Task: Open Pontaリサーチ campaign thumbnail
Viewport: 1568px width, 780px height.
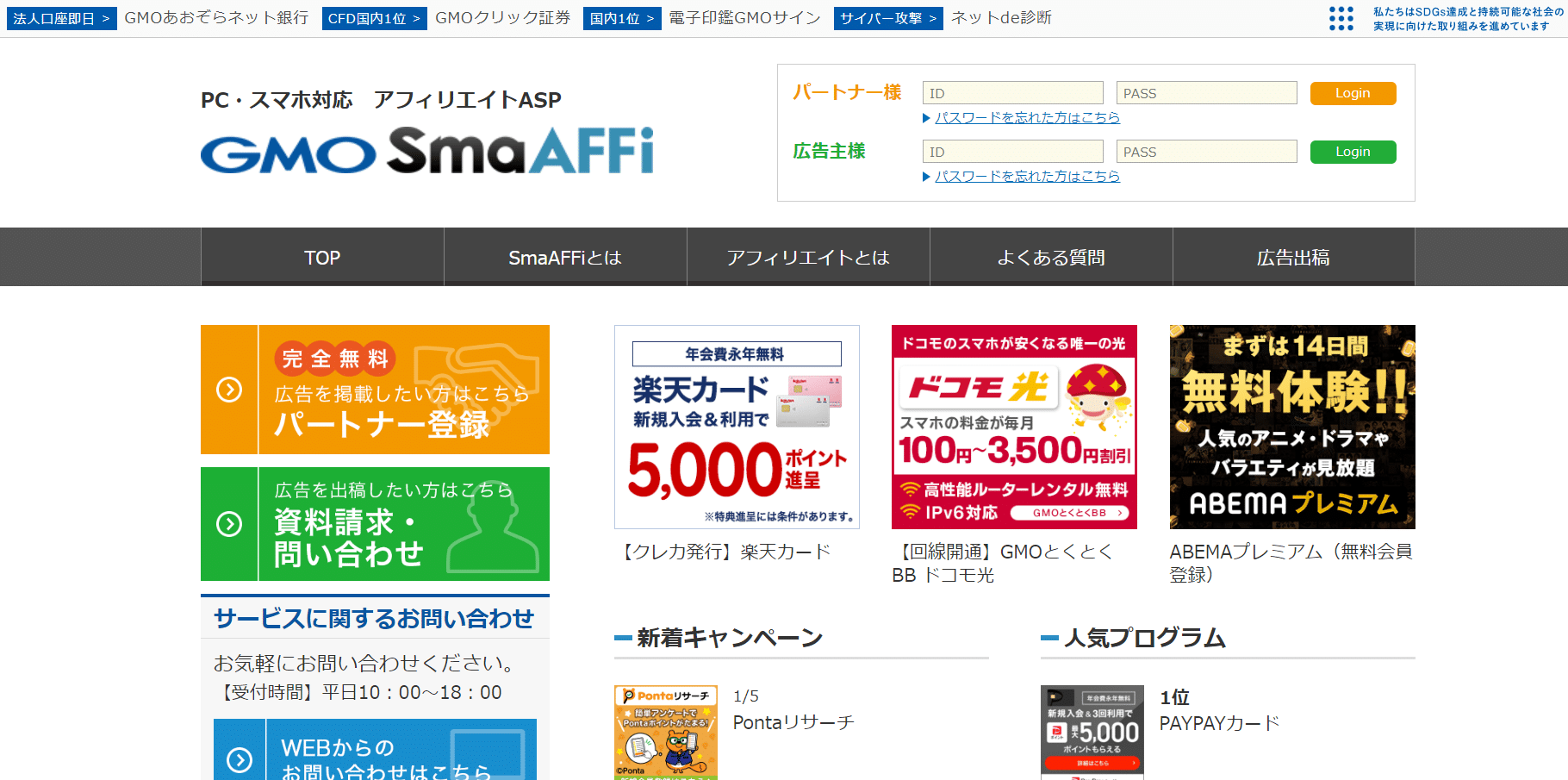Action: (666, 733)
